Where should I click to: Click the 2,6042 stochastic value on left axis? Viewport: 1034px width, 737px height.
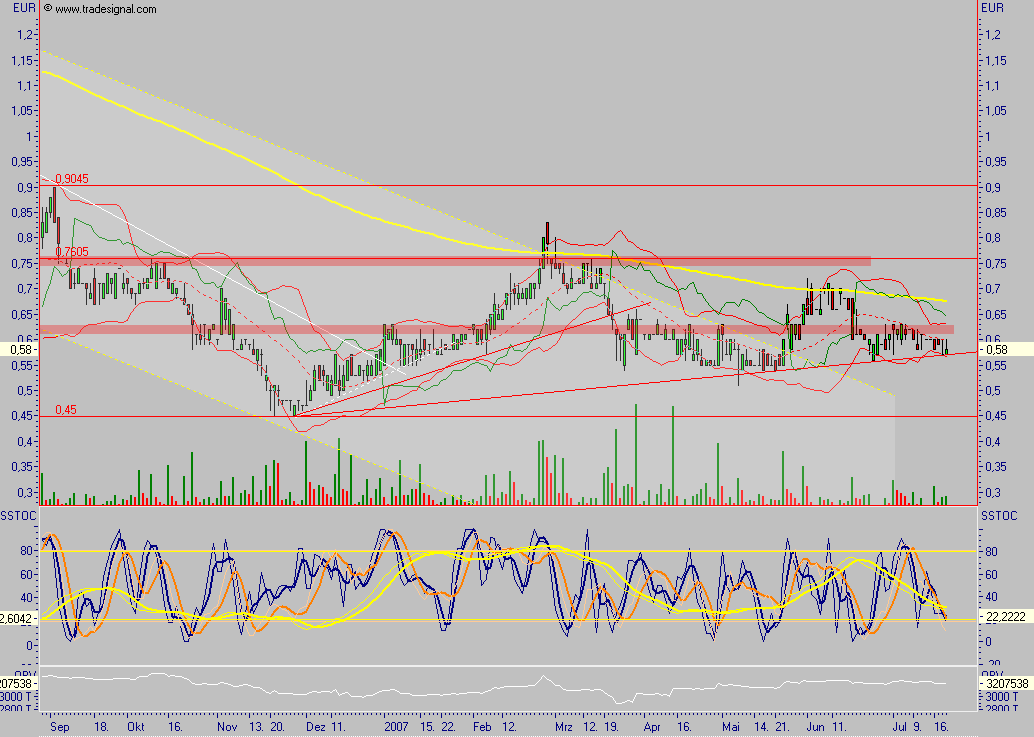tap(16, 618)
